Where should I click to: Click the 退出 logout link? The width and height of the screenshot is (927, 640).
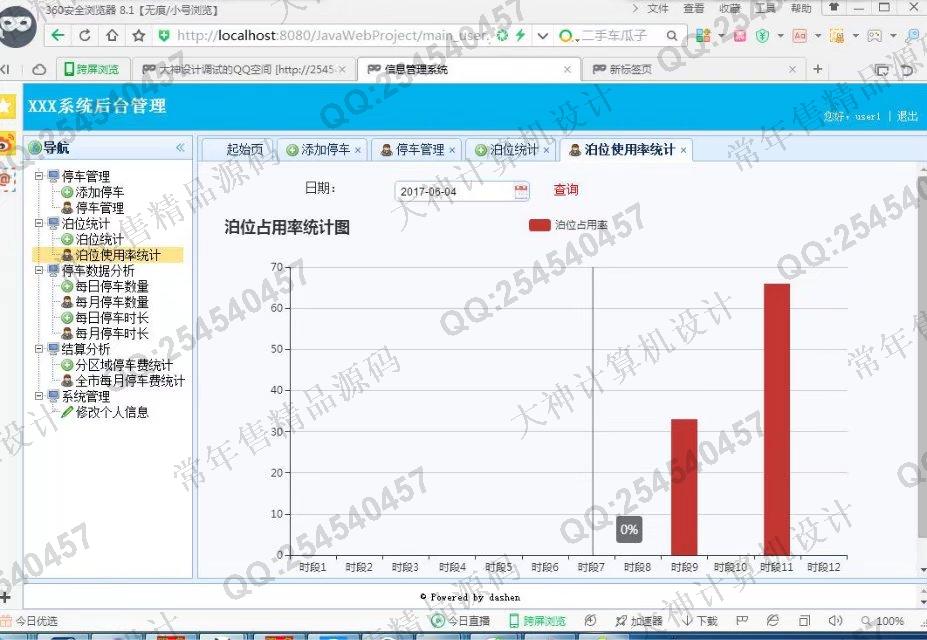906,116
